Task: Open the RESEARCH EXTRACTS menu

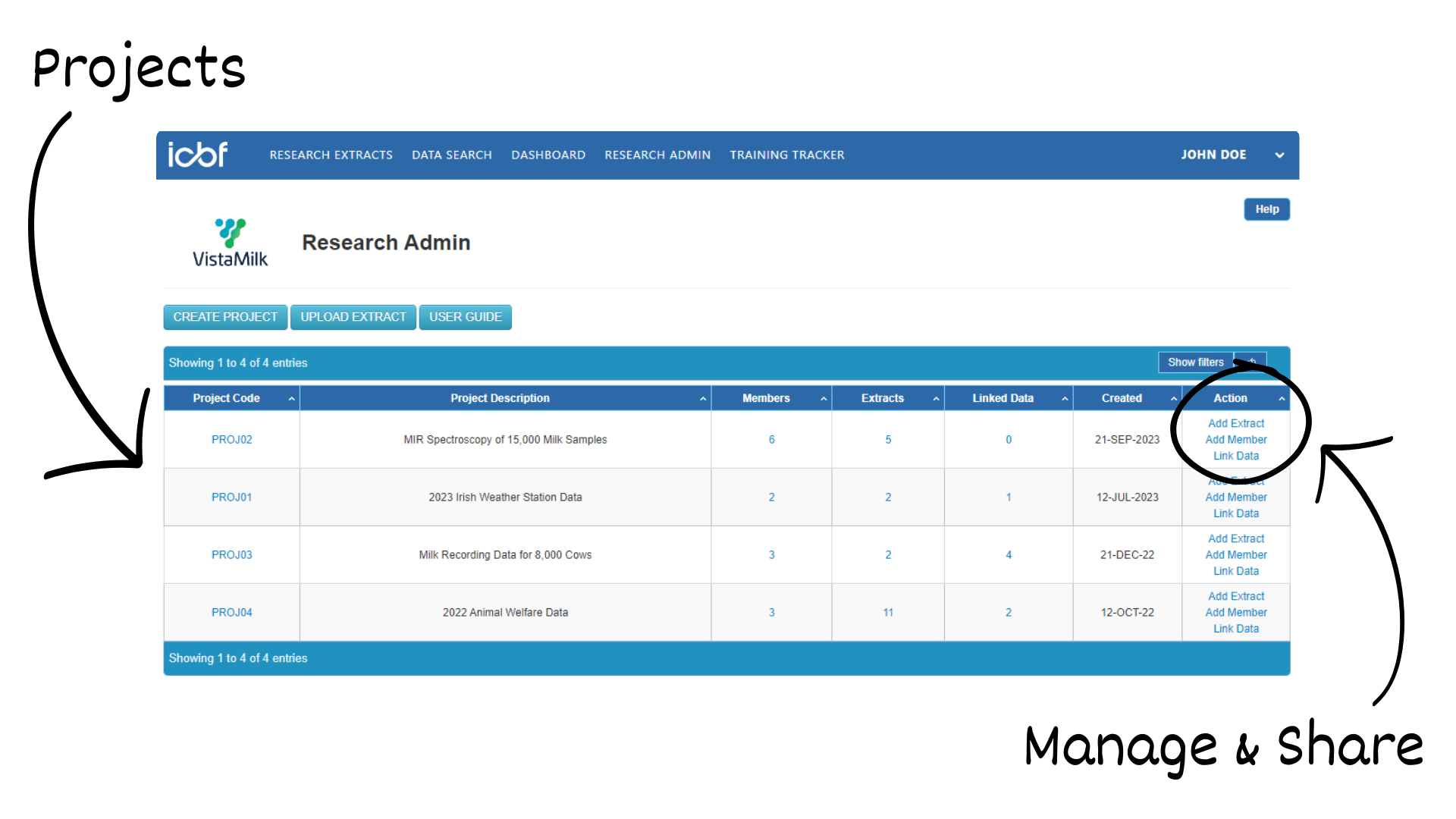Action: tap(331, 155)
